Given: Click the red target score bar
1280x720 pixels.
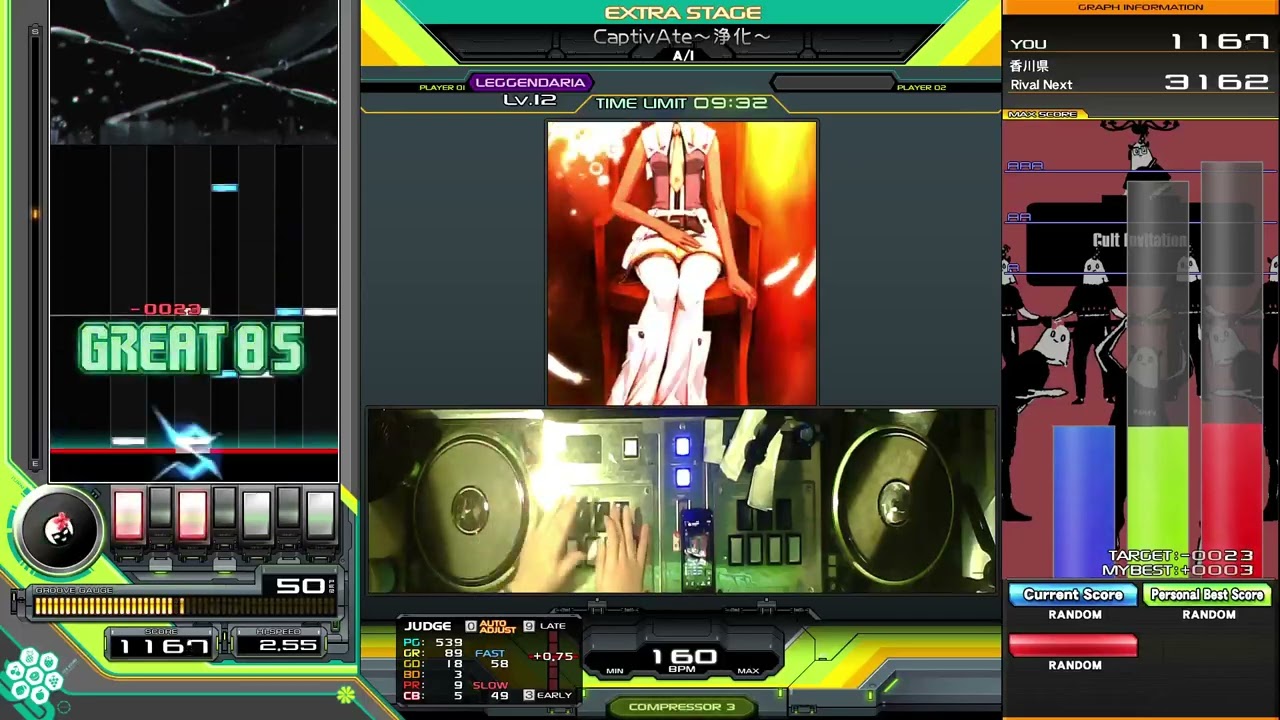Looking at the screenshot, I should click(x=1232, y=500).
